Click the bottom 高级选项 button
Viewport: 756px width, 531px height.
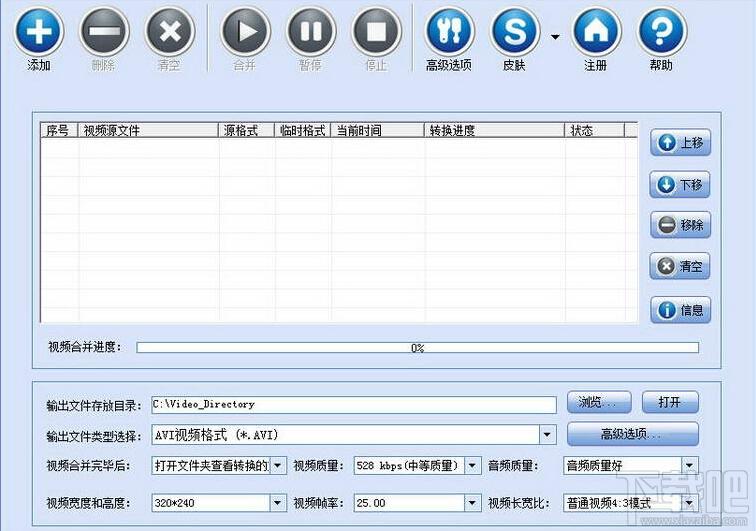[x=633, y=434]
